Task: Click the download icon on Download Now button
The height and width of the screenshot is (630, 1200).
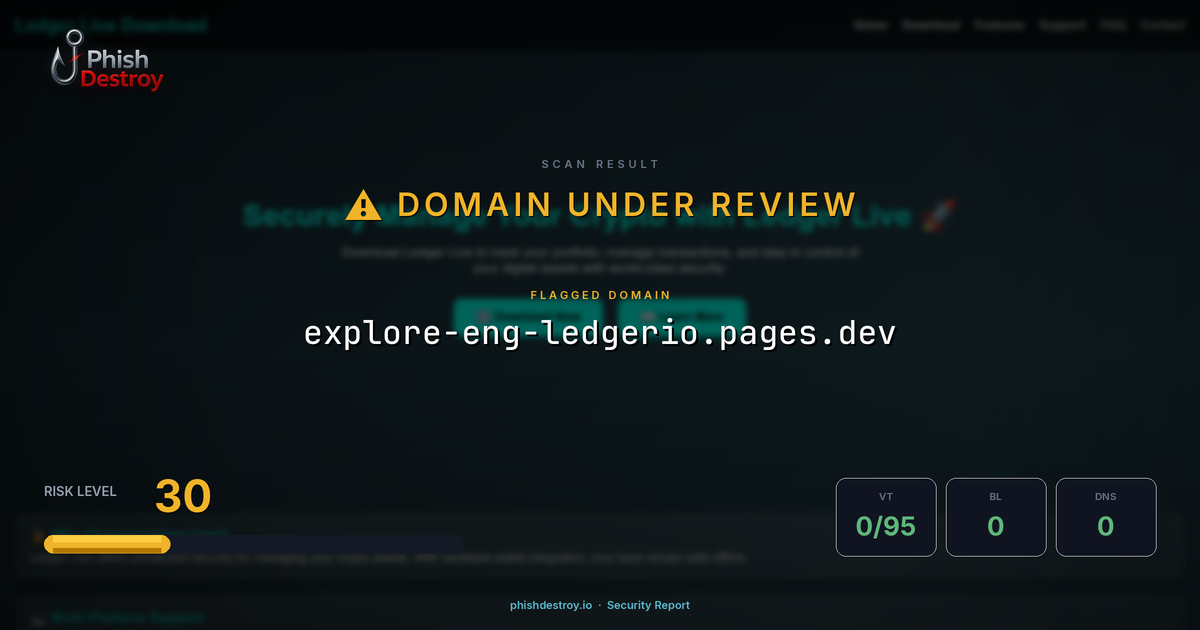Action: point(483,314)
